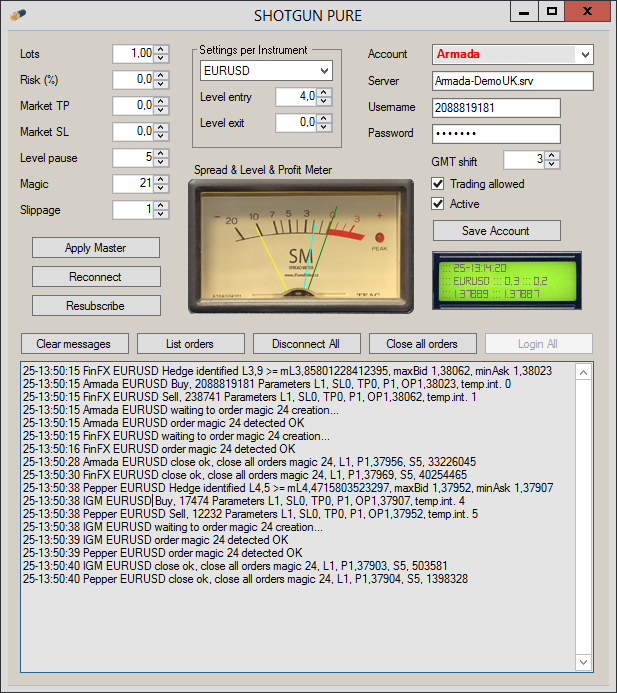Increment Level pause with up spinner

[161, 154]
